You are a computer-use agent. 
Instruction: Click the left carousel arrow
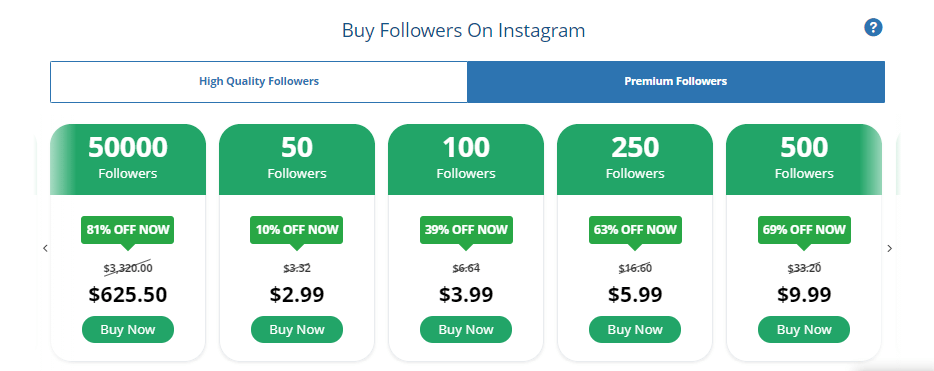[x=45, y=248]
